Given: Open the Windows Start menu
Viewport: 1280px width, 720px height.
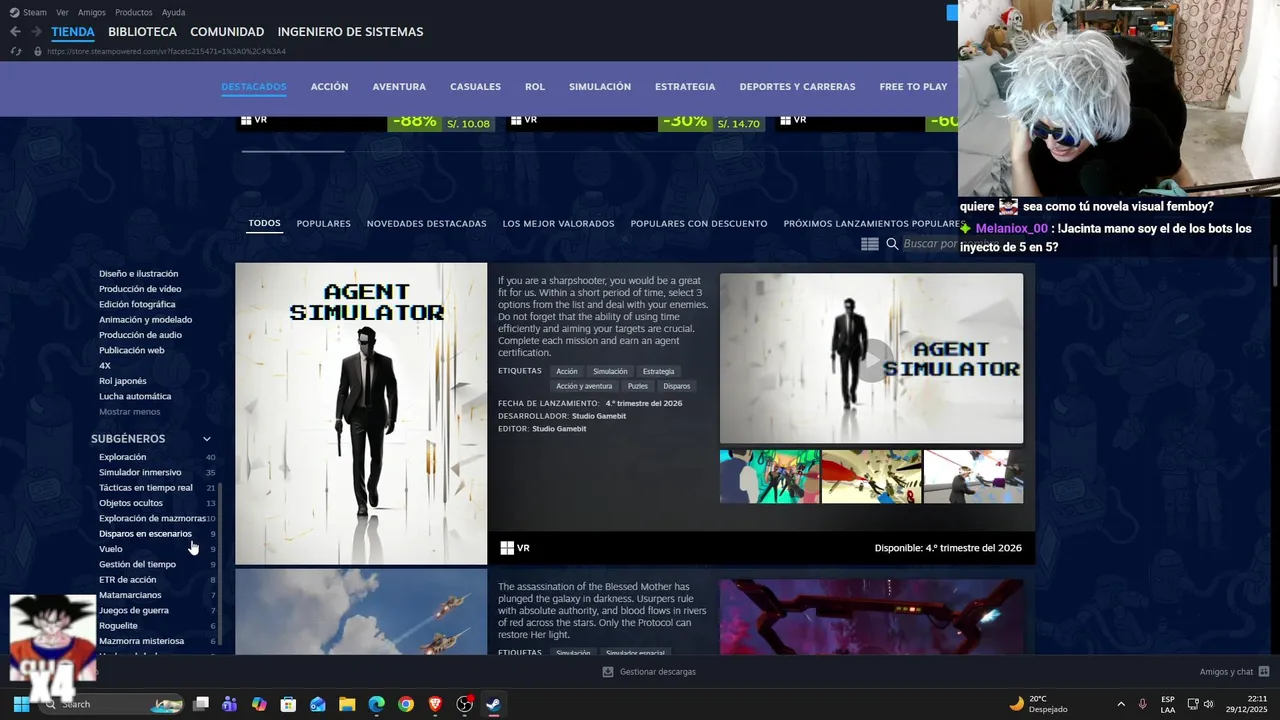Looking at the screenshot, I should coord(21,704).
